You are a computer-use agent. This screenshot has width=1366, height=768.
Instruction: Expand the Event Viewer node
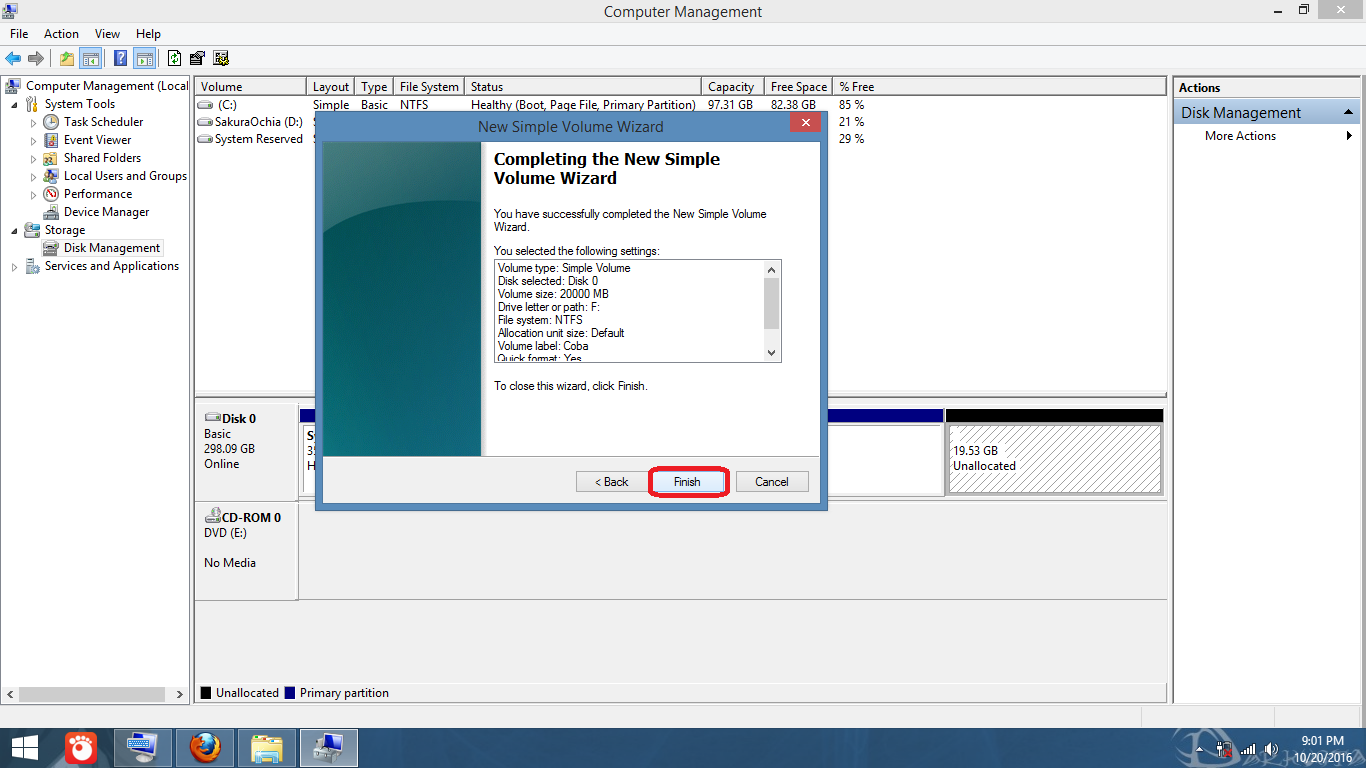pyautogui.click(x=33, y=140)
